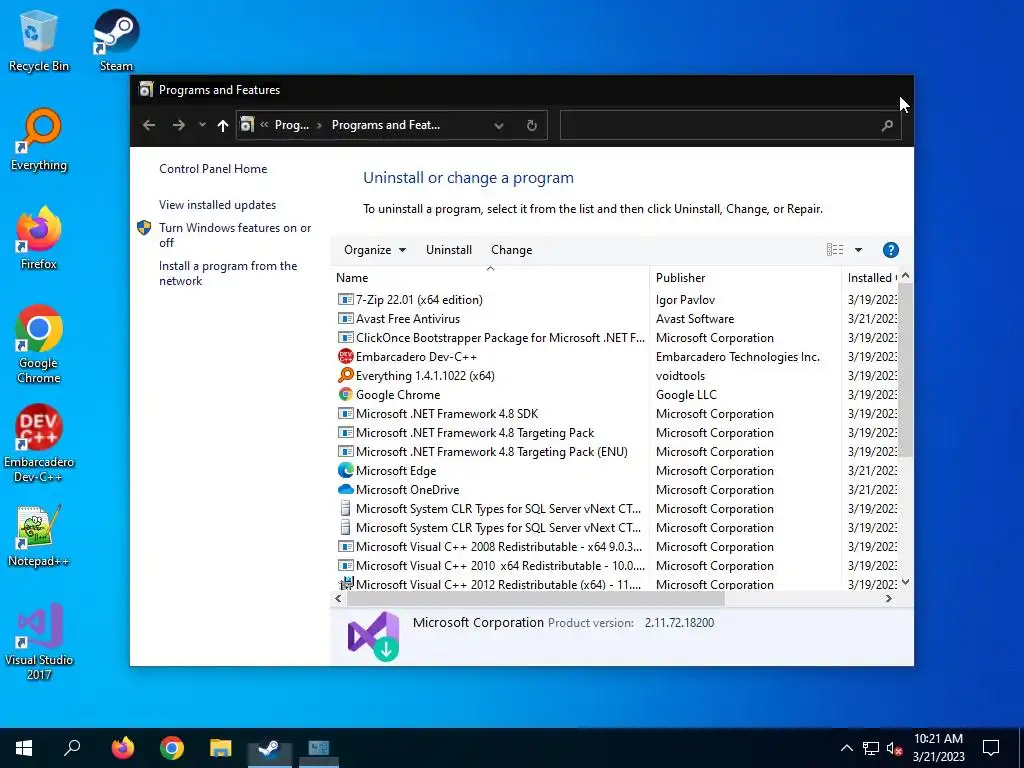
Task: Click the search magnifier icon in the window
Action: point(887,125)
